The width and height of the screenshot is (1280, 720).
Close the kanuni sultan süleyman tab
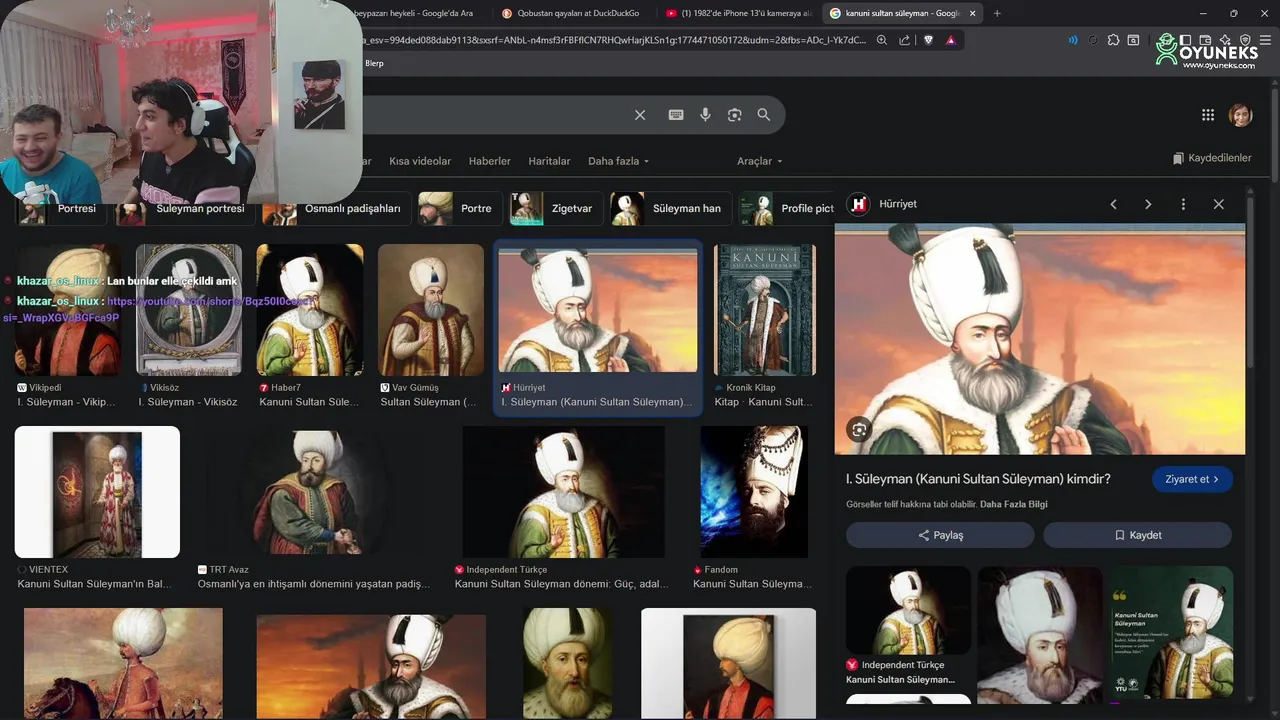click(x=972, y=13)
